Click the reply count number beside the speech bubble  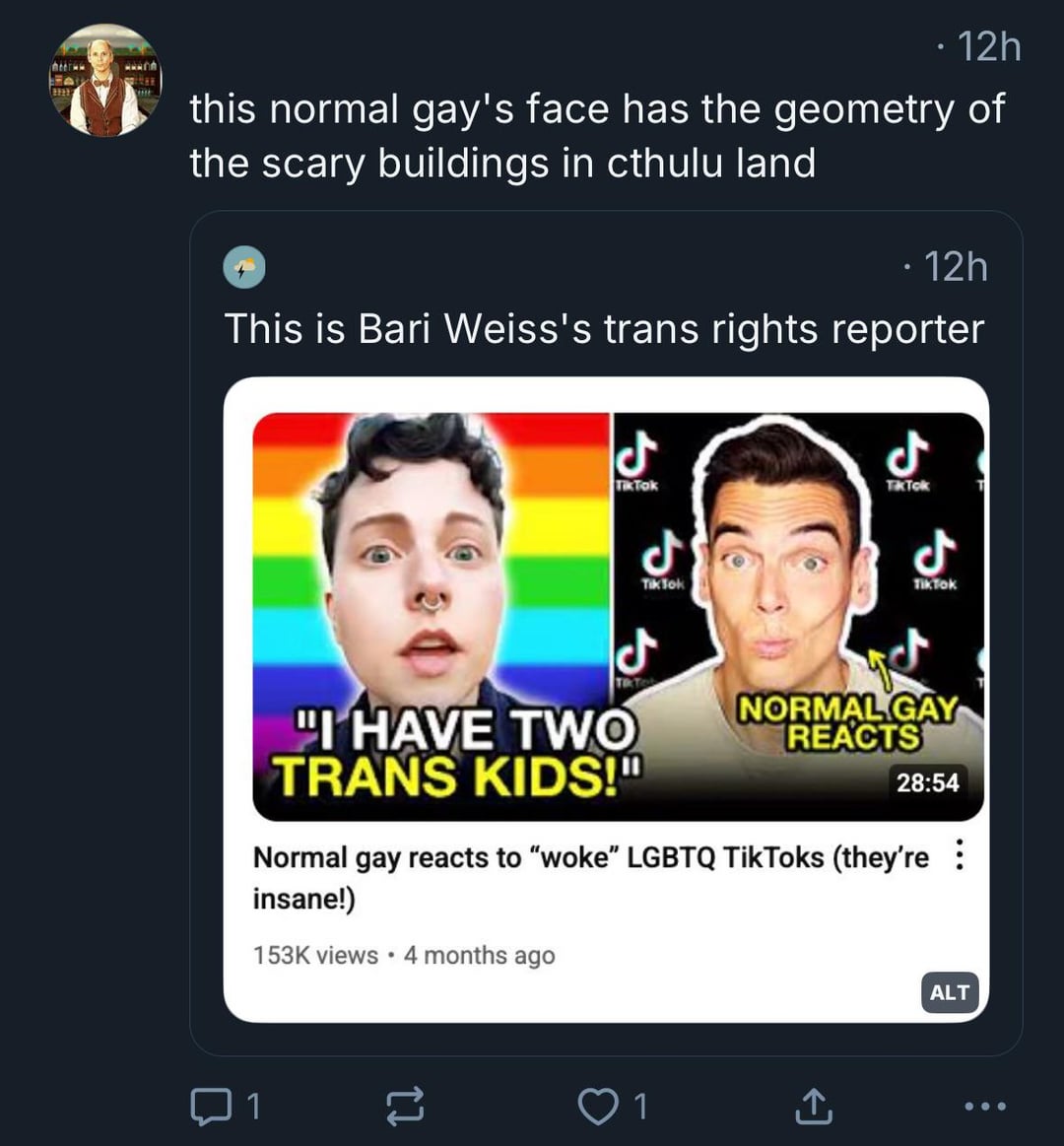pos(253,1107)
